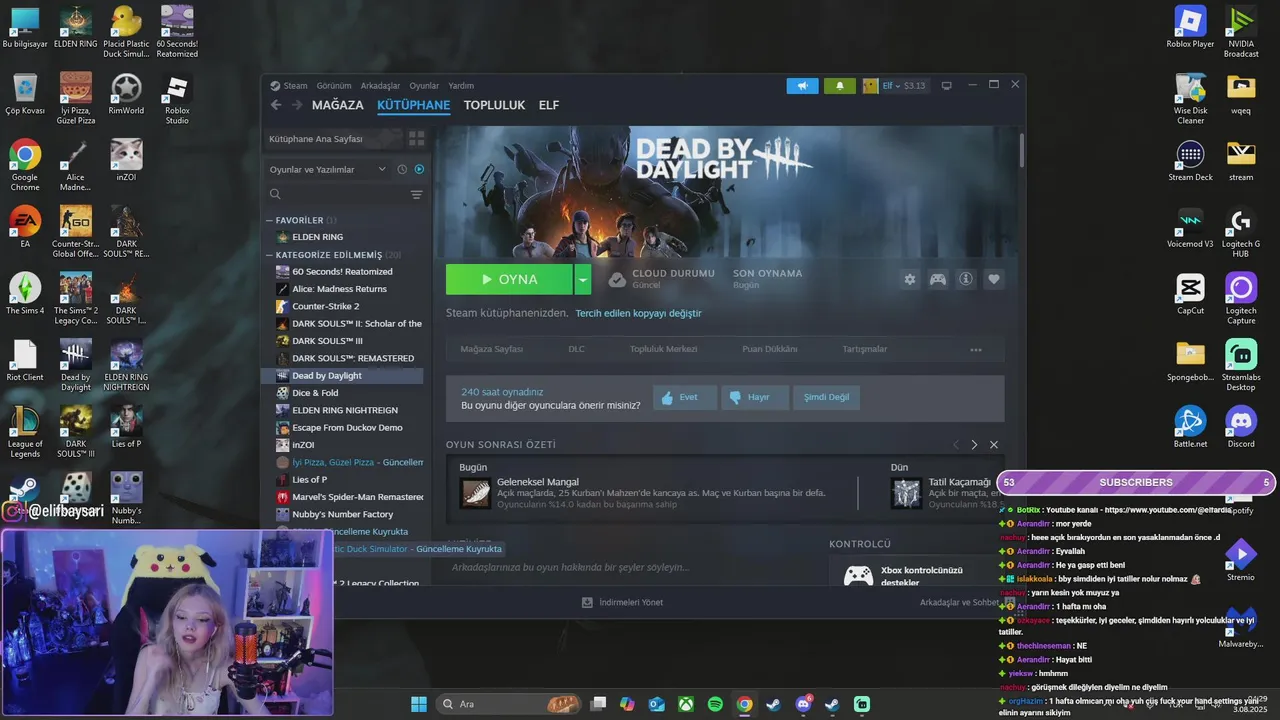Open Dead by Daylight settings gear
Viewport: 1280px width, 720px height.
[910, 279]
